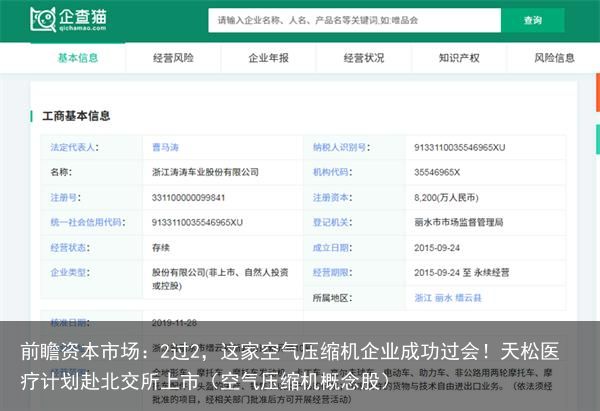This screenshot has height=411, width=600.
Task: Switch to the 经营风险 tab
Action: (173, 58)
